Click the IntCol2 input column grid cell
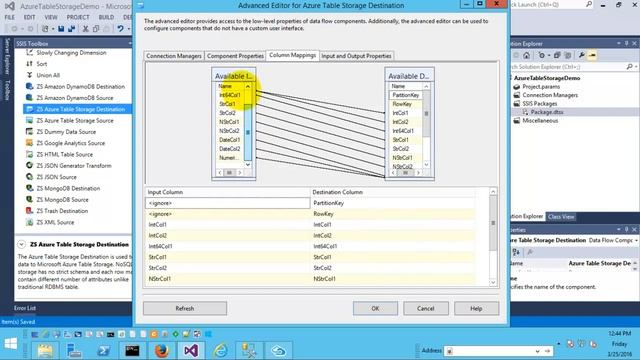 pyautogui.click(x=227, y=236)
